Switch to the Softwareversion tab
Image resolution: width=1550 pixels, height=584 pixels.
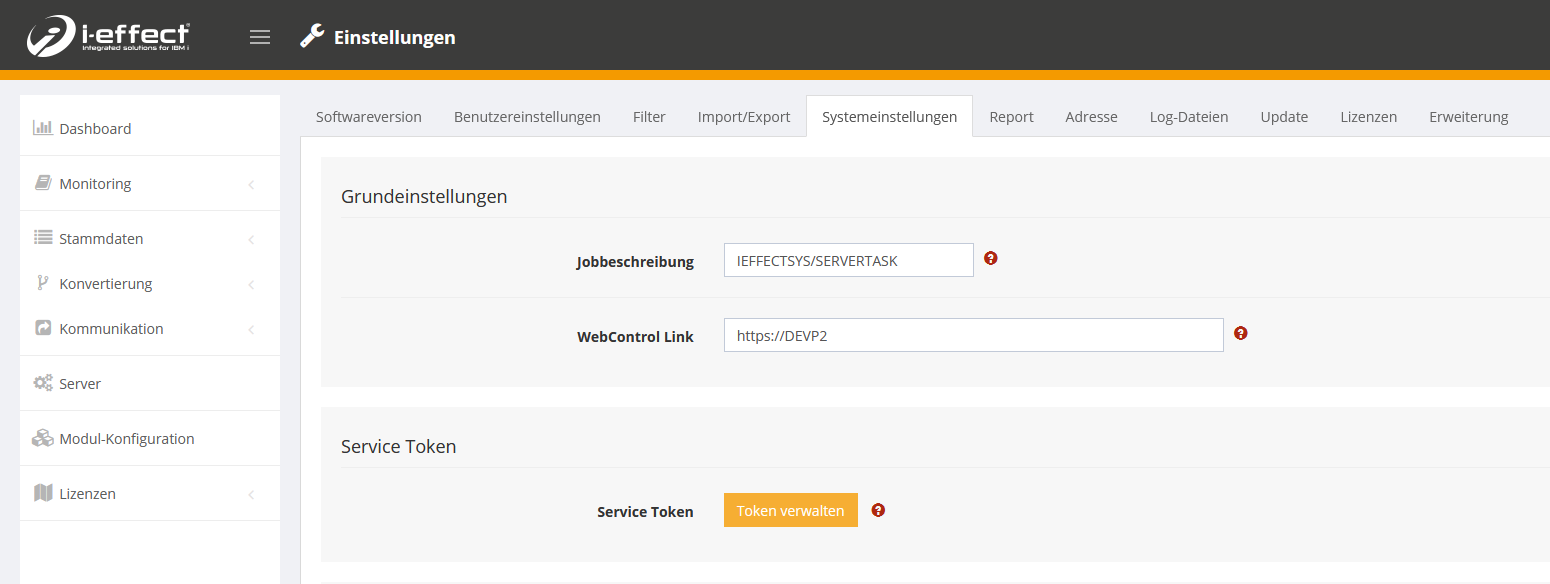(x=369, y=117)
